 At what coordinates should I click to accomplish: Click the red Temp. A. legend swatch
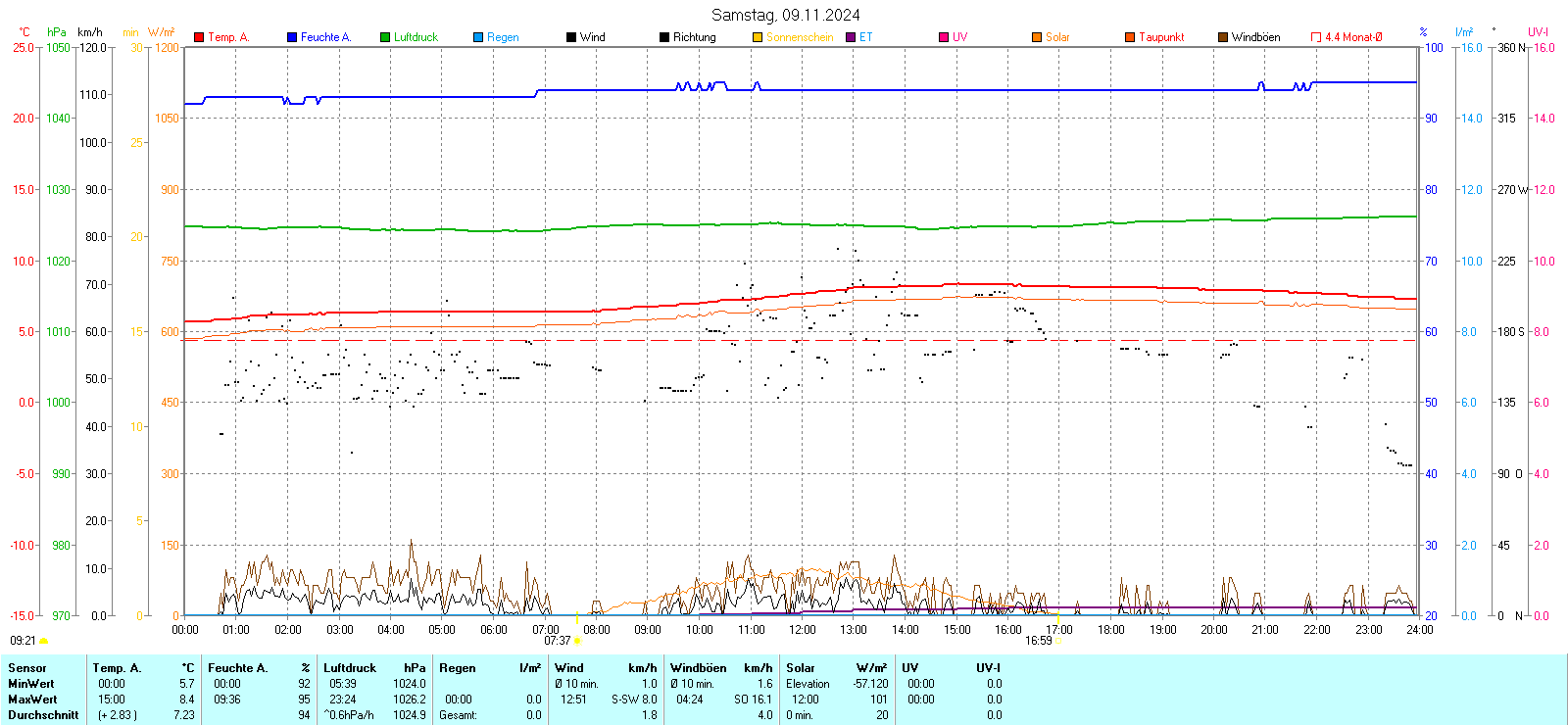pyautogui.click(x=199, y=37)
